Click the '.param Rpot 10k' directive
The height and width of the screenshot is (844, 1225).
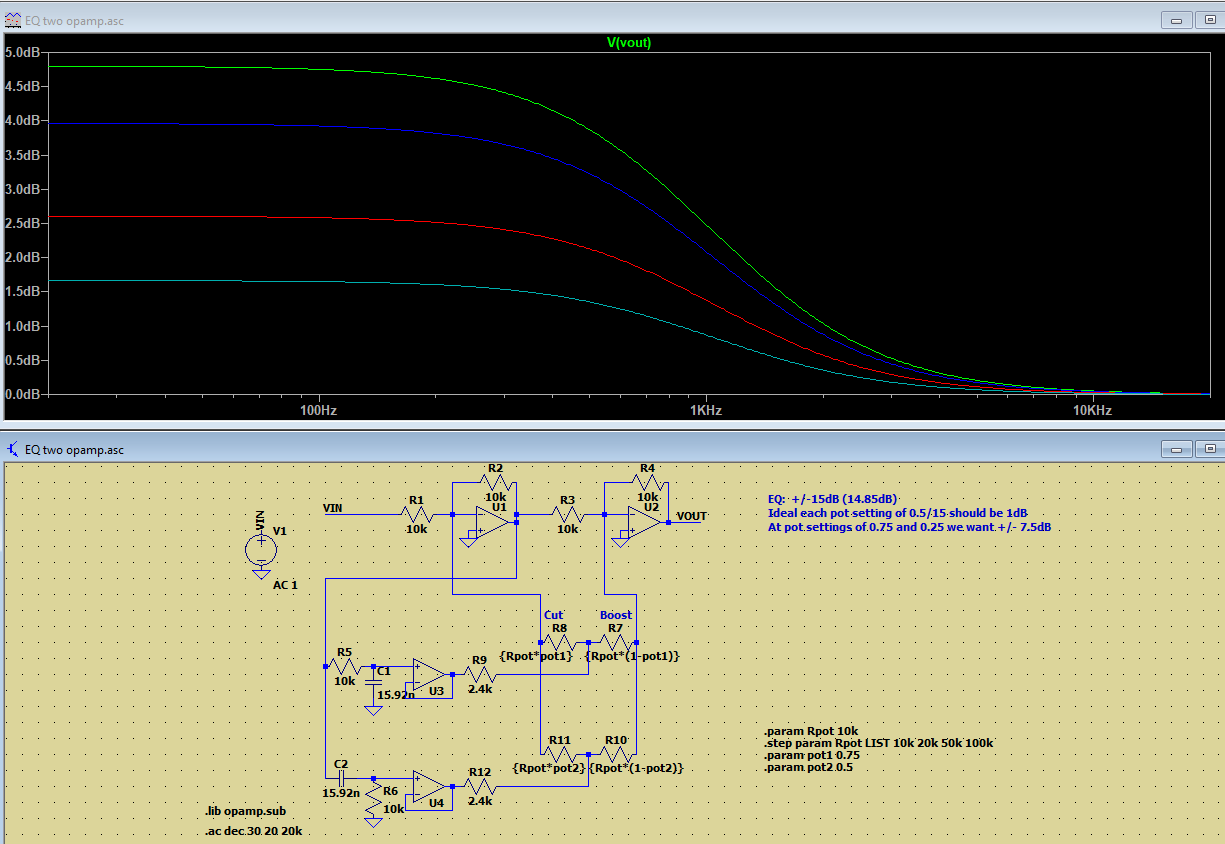click(810, 731)
